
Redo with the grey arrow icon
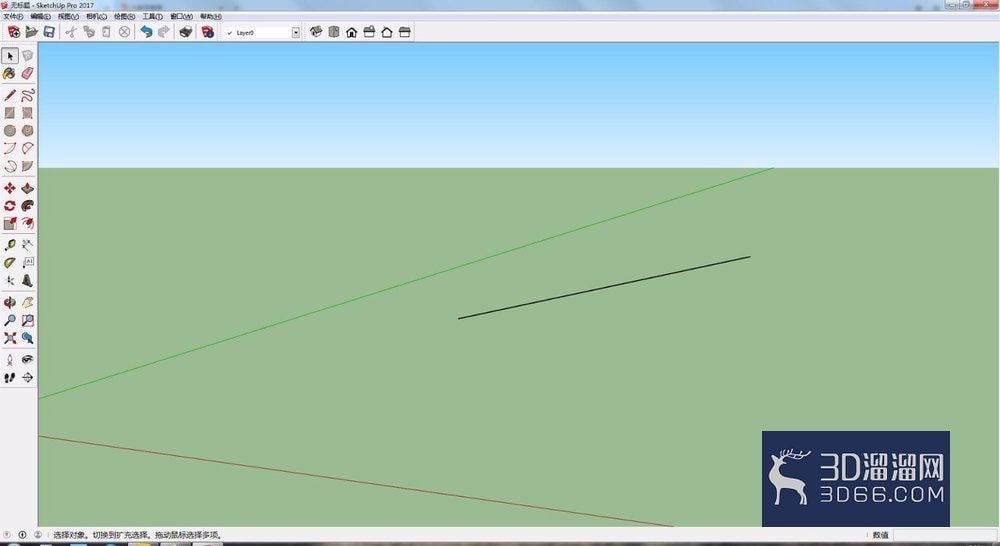[164, 32]
